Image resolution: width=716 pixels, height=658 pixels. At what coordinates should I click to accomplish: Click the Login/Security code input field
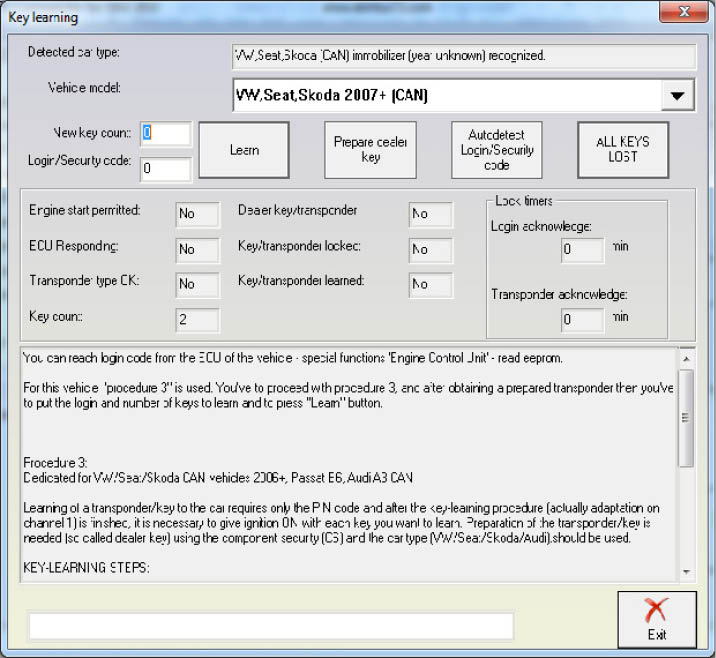[165, 169]
